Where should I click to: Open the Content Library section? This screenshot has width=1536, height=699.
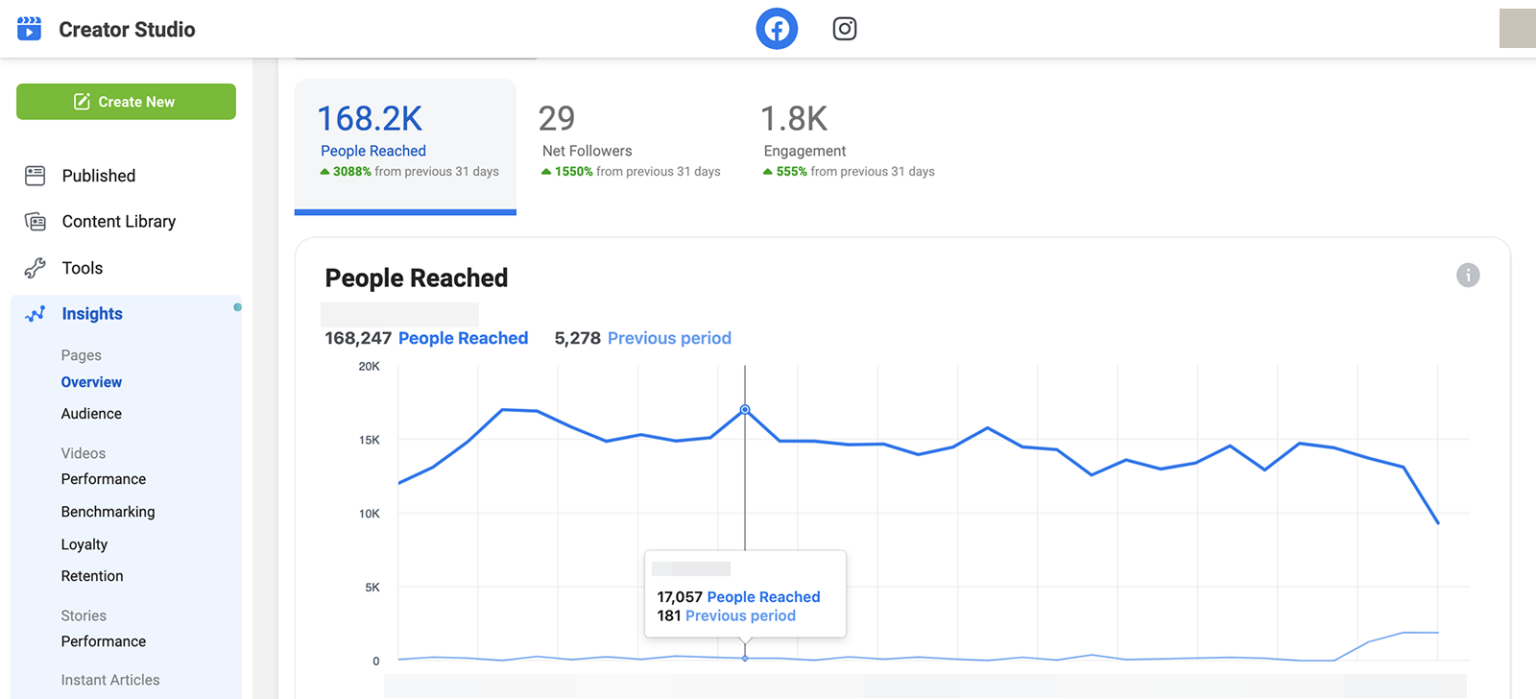pyautogui.click(x=119, y=222)
